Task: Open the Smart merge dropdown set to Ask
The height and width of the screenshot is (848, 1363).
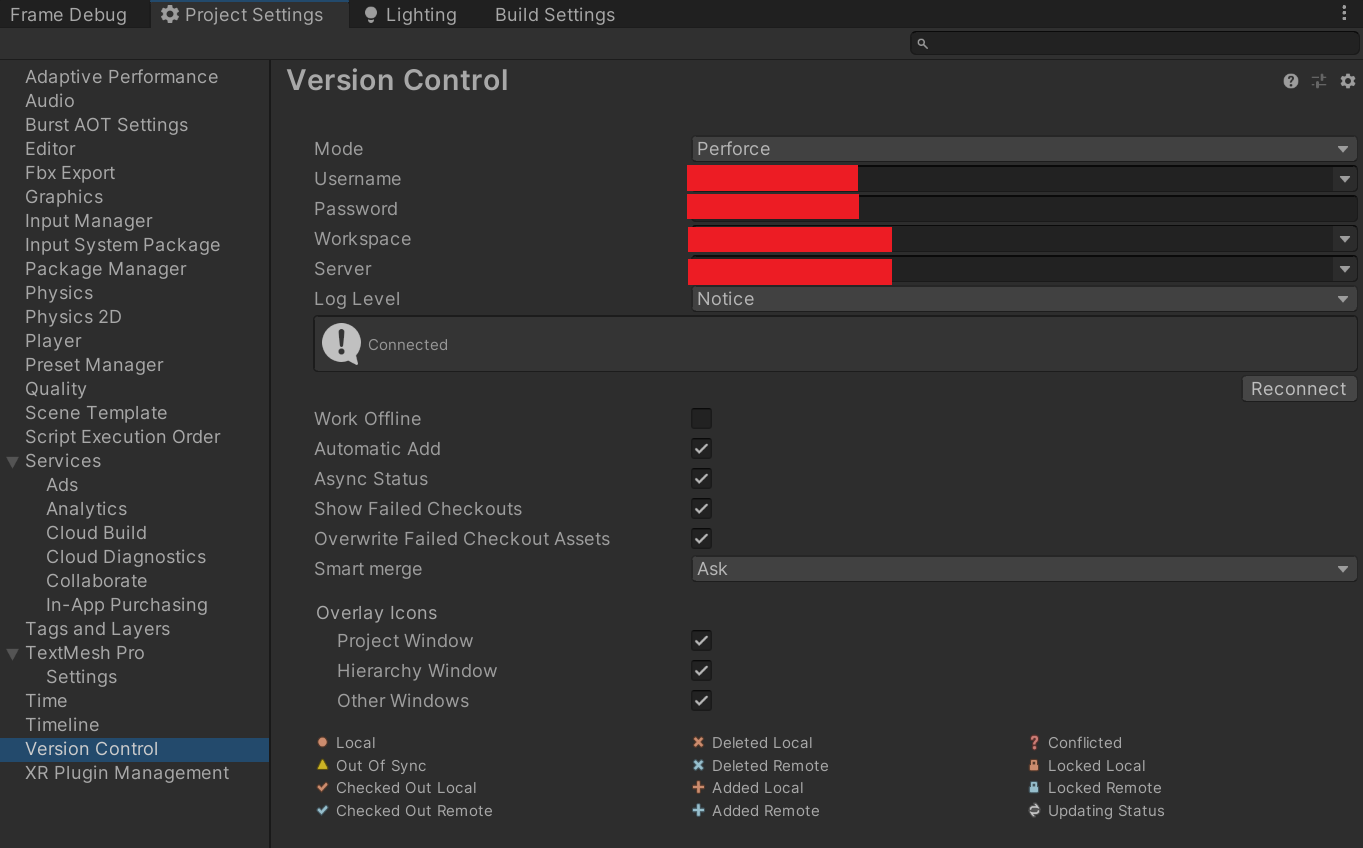Action: pos(1024,568)
